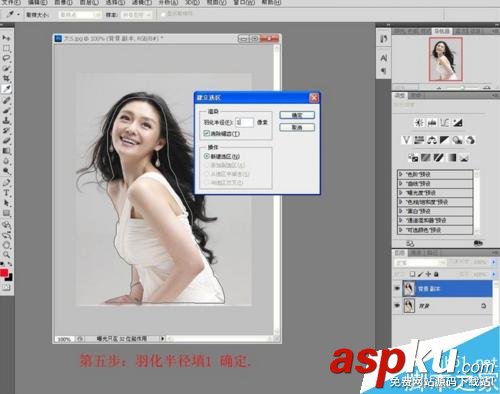Add a Hue/Saturation adjustment
Viewport: 500px width, 394px height.
(x=419, y=140)
